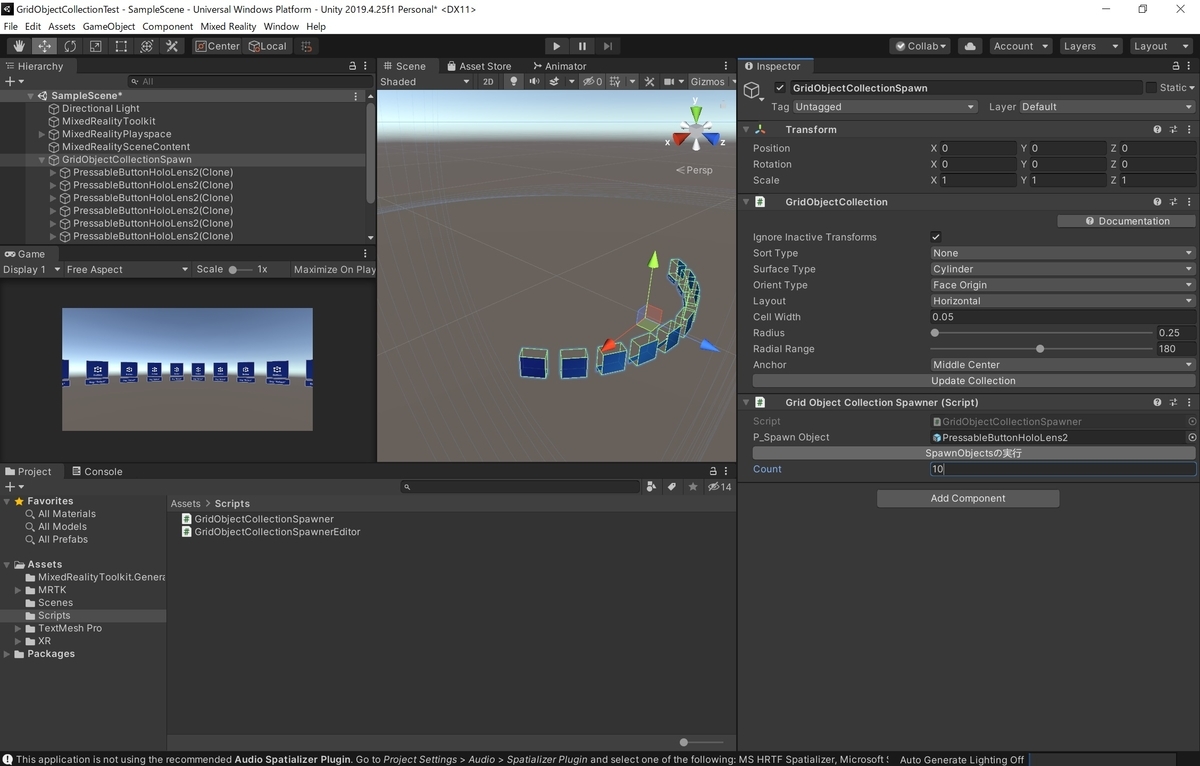This screenshot has width=1200, height=766.
Task: Open the cloud services icon
Action: click(969, 46)
